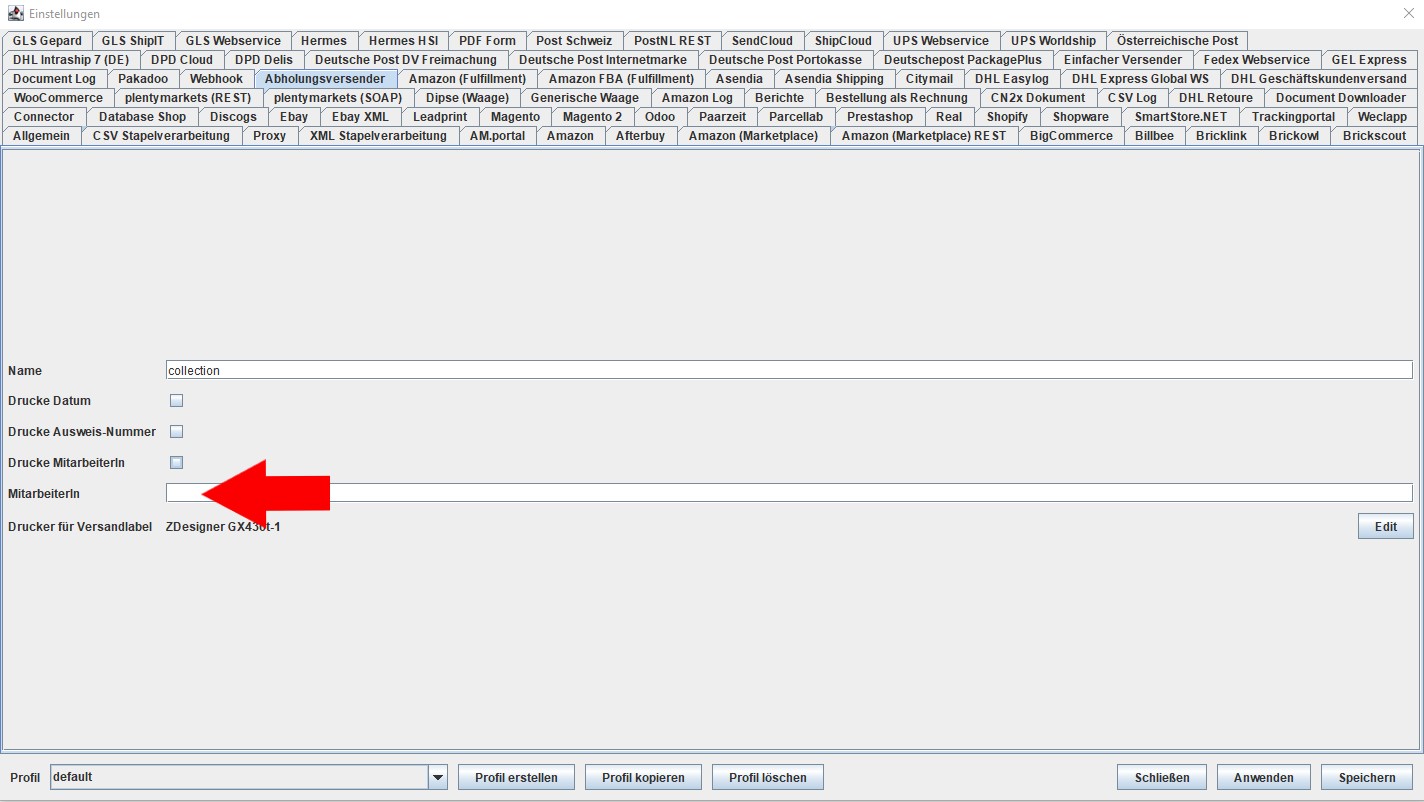Screen dimensions: 1424x802
Task: Open Deutsche Post DV Freimachung tab
Action: pyautogui.click(x=406, y=60)
